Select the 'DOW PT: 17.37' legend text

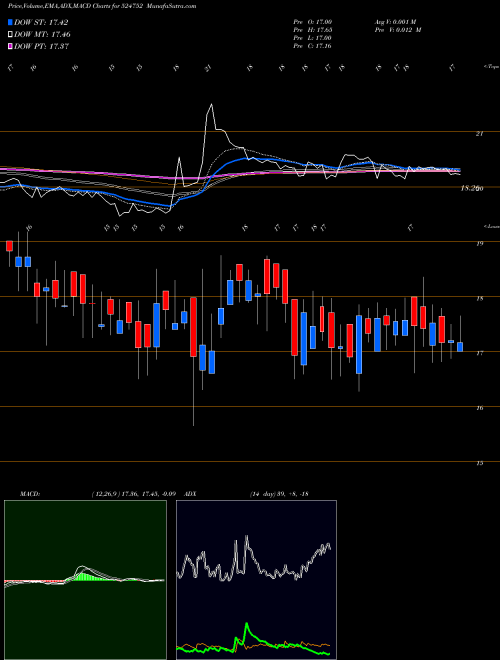click(x=41, y=46)
